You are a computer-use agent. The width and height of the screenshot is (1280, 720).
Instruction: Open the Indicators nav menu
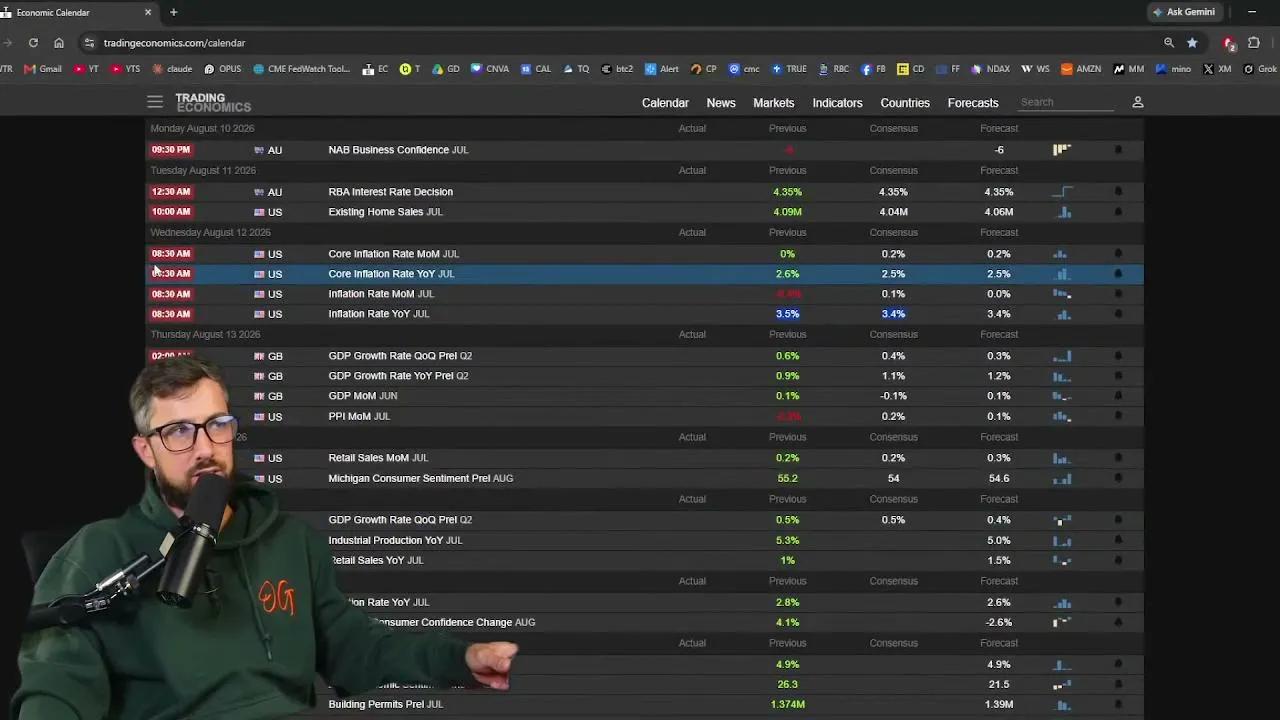pyautogui.click(x=837, y=103)
